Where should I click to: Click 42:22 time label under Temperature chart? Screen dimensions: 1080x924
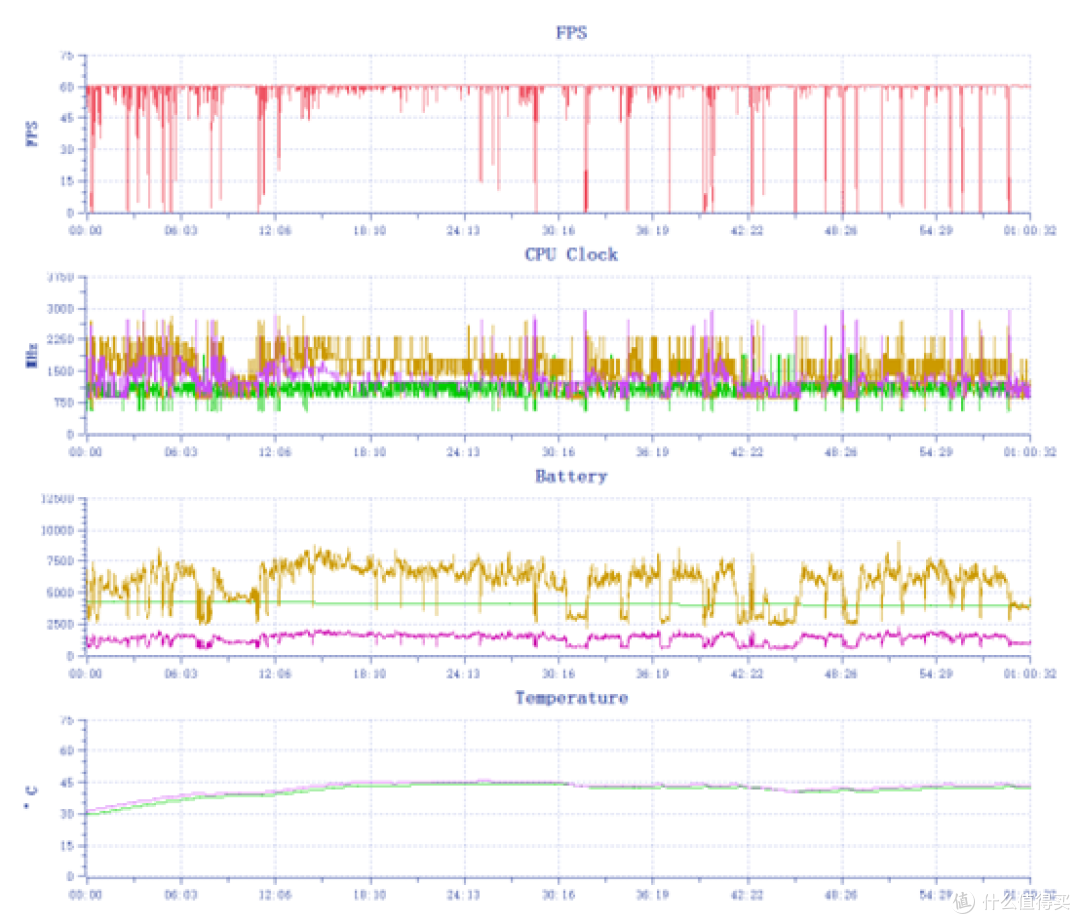[x=747, y=894]
